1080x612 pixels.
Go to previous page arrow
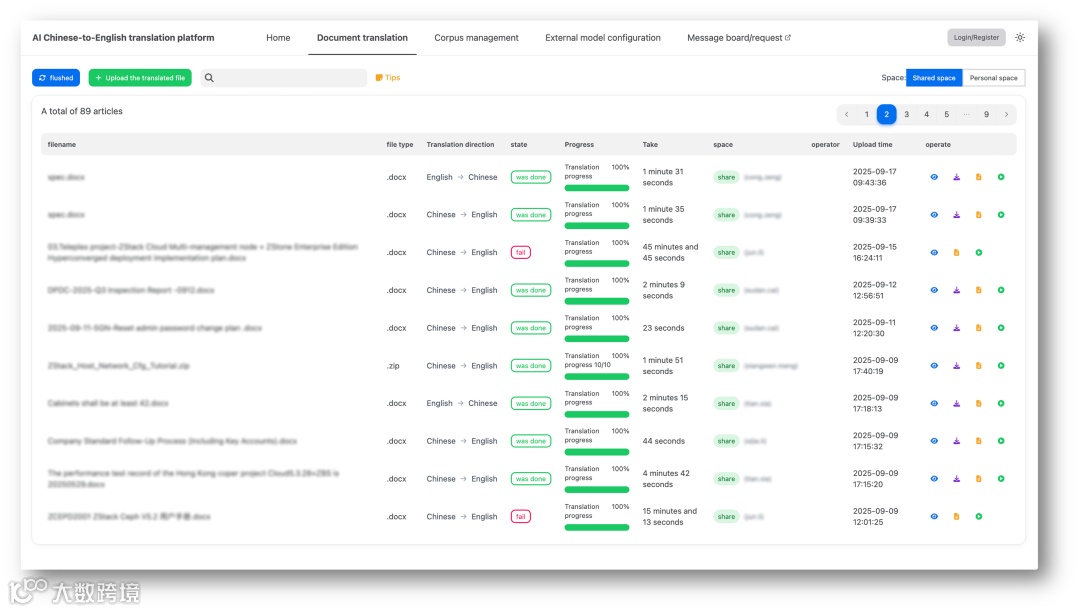pos(847,114)
